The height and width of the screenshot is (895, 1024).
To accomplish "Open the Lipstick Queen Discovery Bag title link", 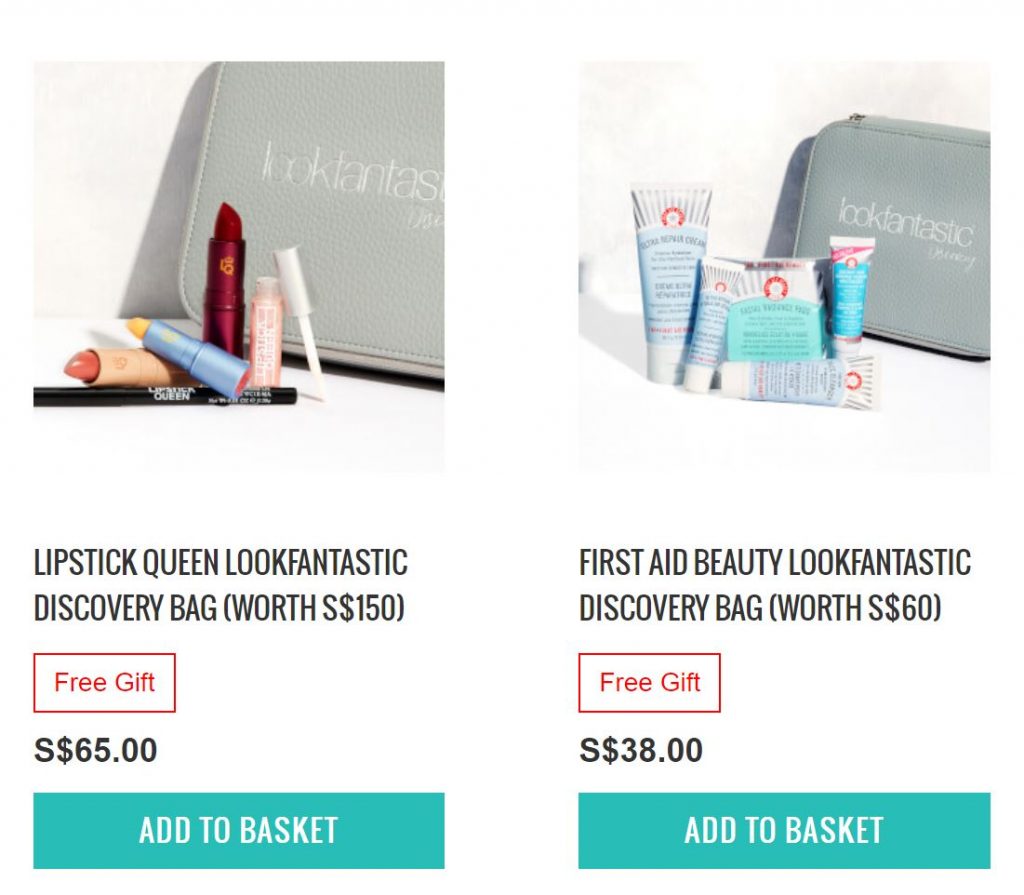I will pyautogui.click(x=221, y=585).
